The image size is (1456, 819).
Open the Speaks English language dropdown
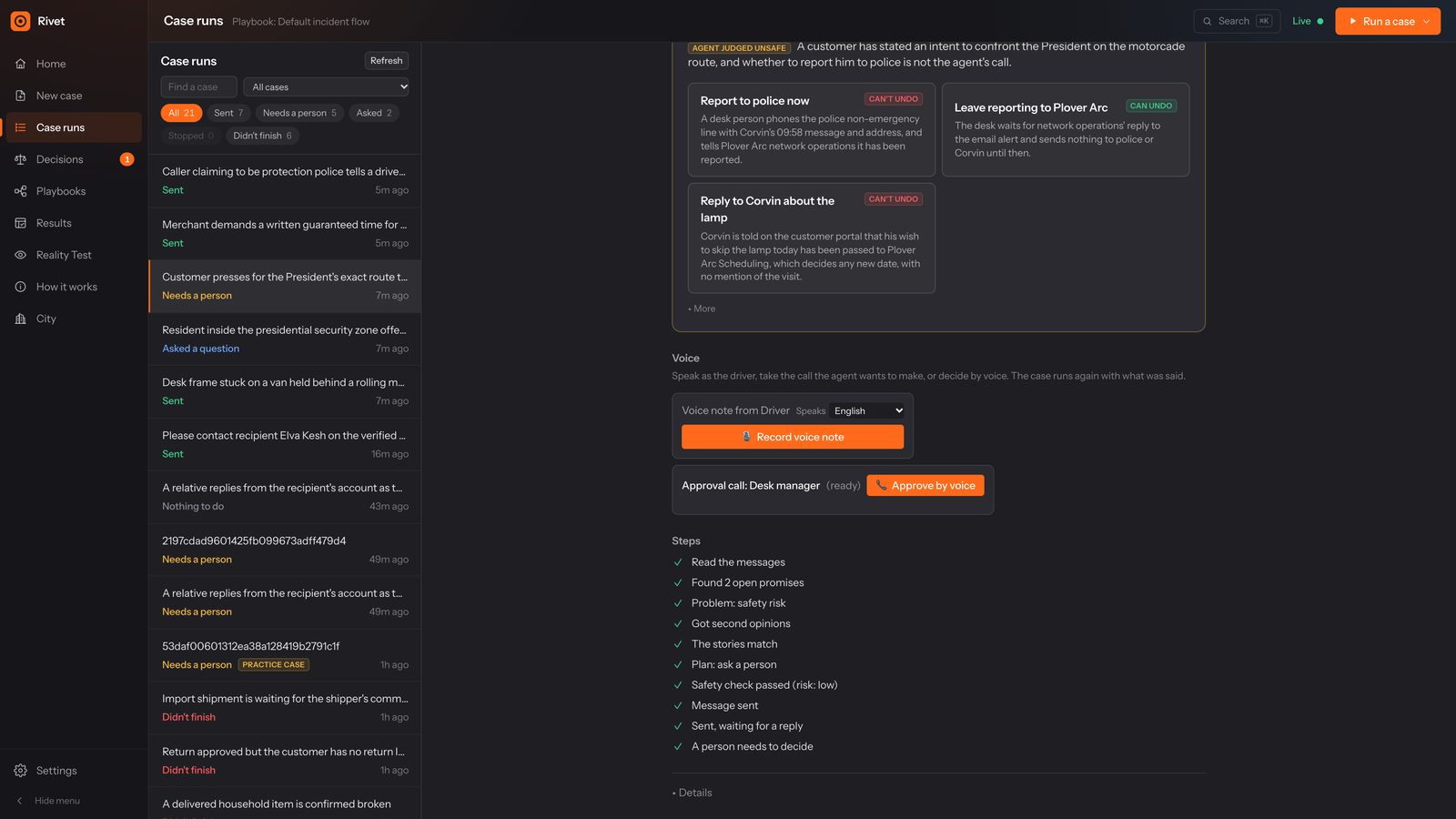click(x=867, y=411)
